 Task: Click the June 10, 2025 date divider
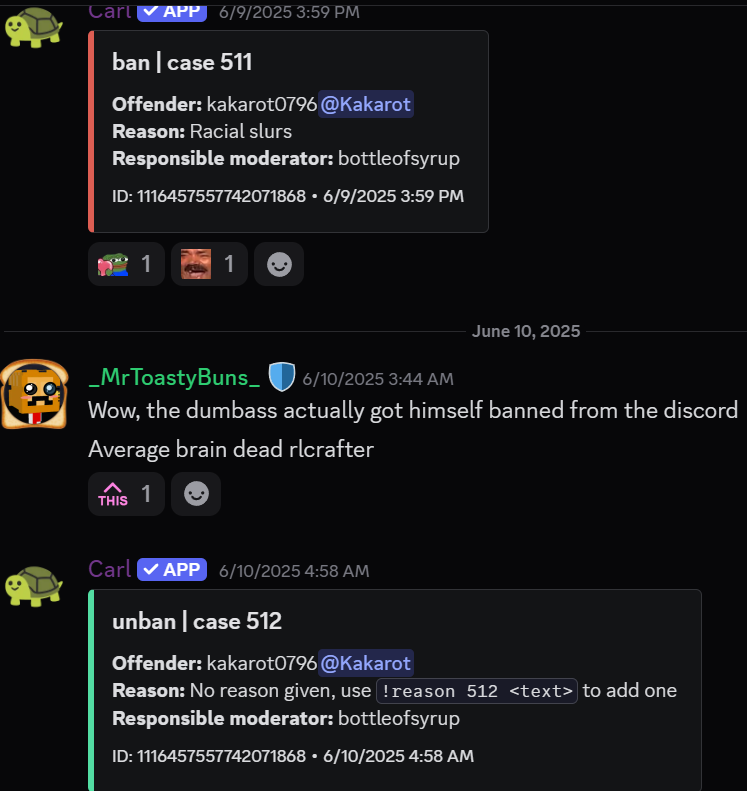[x=526, y=331]
